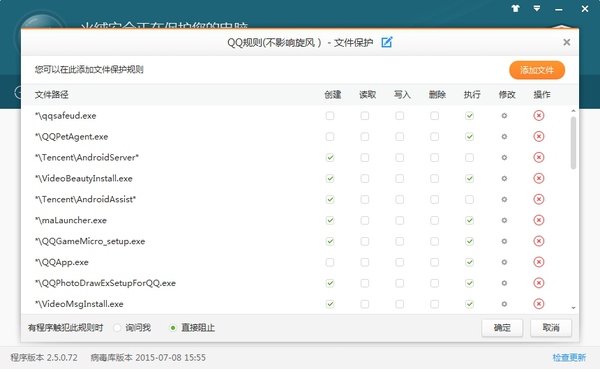Click the skin shirt icon in title bar

(515, 8)
